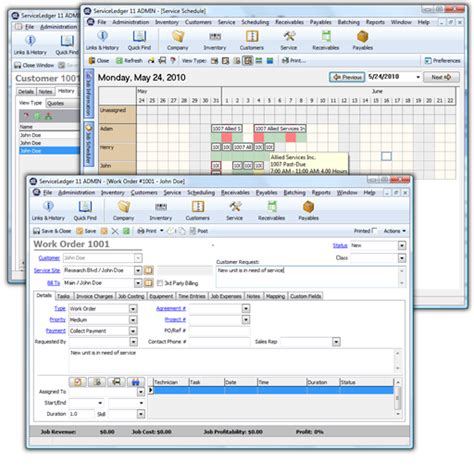Click Company icon in Service Schedule window

[x=178, y=41]
